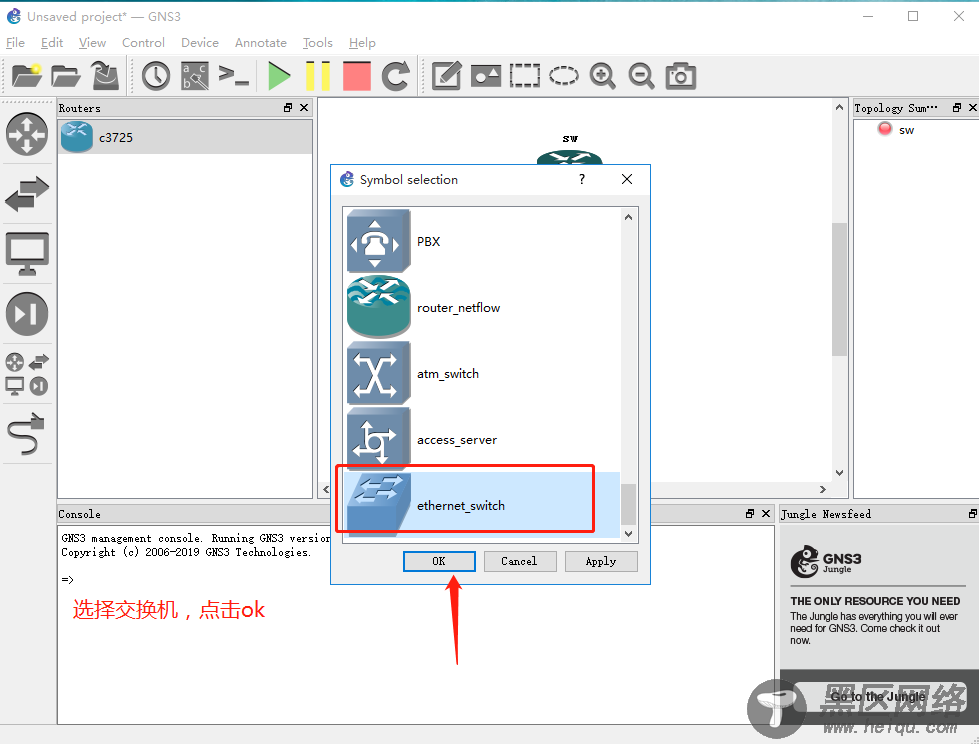The image size is (979, 744).
Task: Open the Help menu
Action: click(362, 42)
